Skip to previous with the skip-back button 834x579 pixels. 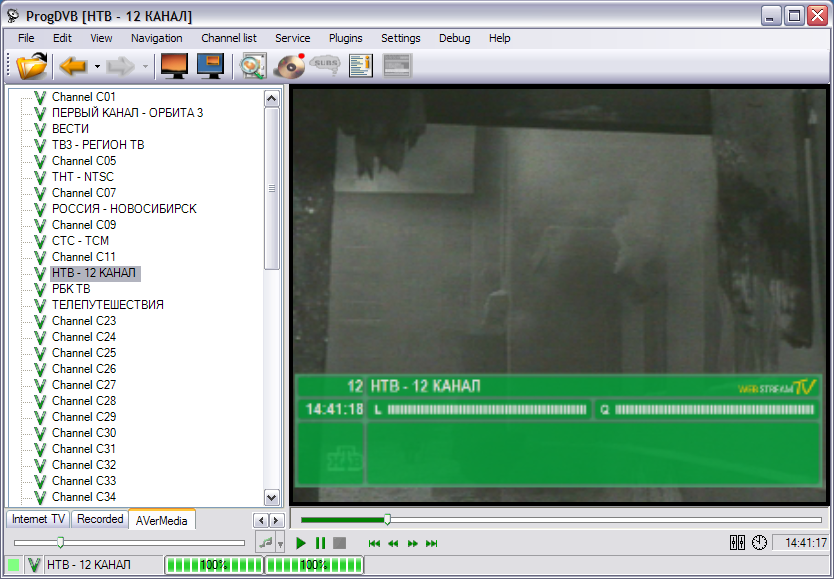point(374,543)
